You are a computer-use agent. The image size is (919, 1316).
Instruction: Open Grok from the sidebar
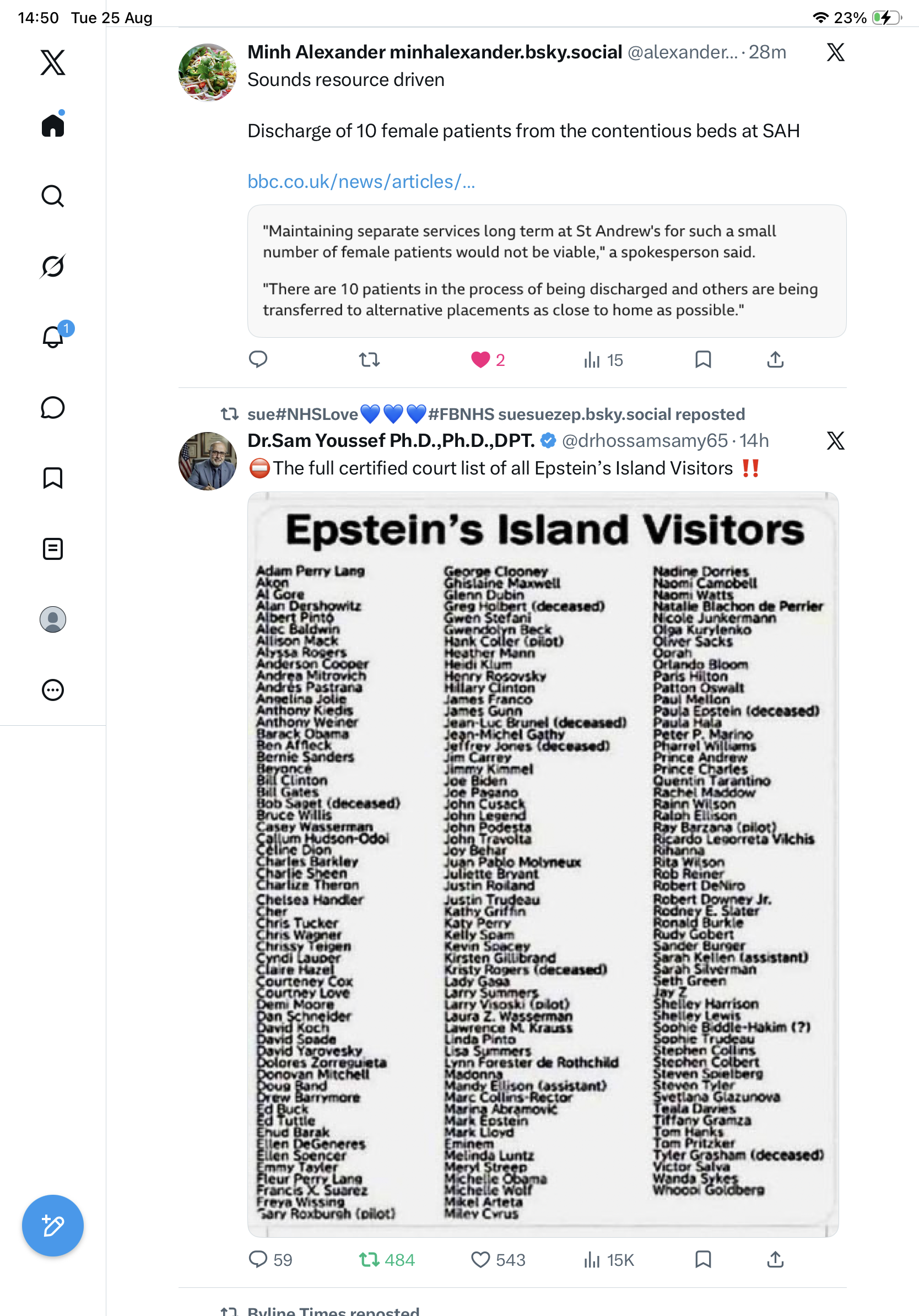click(x=53, y=266)
